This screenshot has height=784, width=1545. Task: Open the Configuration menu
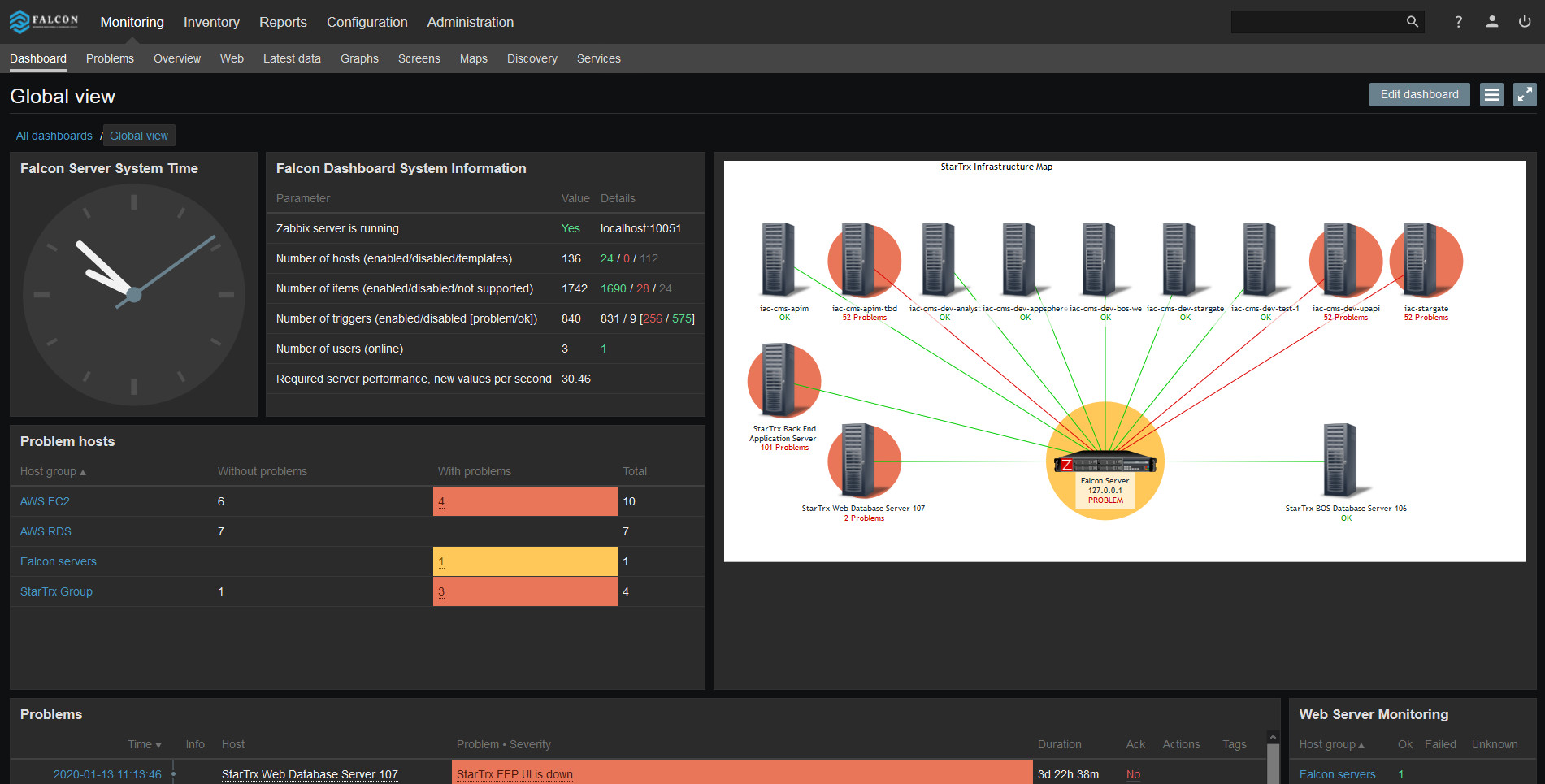click(367, 22)
